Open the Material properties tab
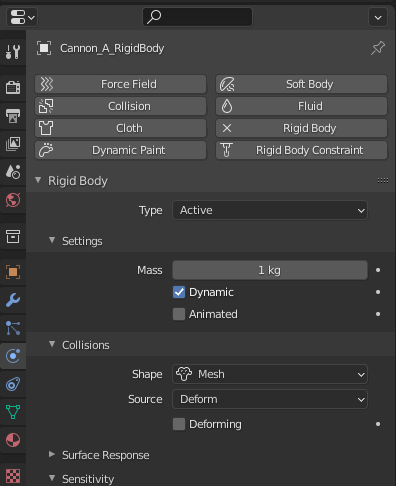The width and height of the screenshot is (396, 486). [13, 440]
